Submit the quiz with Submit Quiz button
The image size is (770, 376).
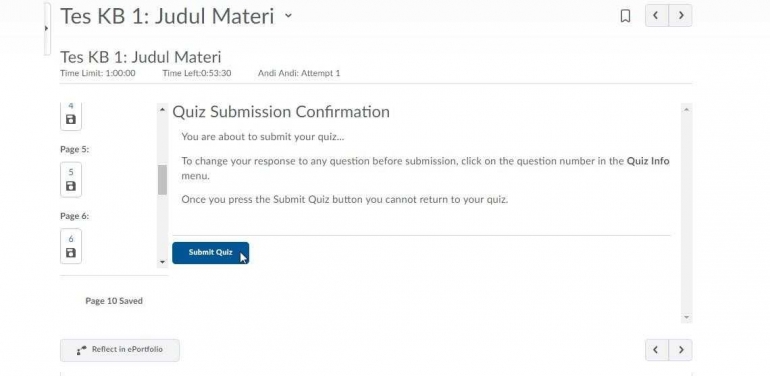point(210,253)
